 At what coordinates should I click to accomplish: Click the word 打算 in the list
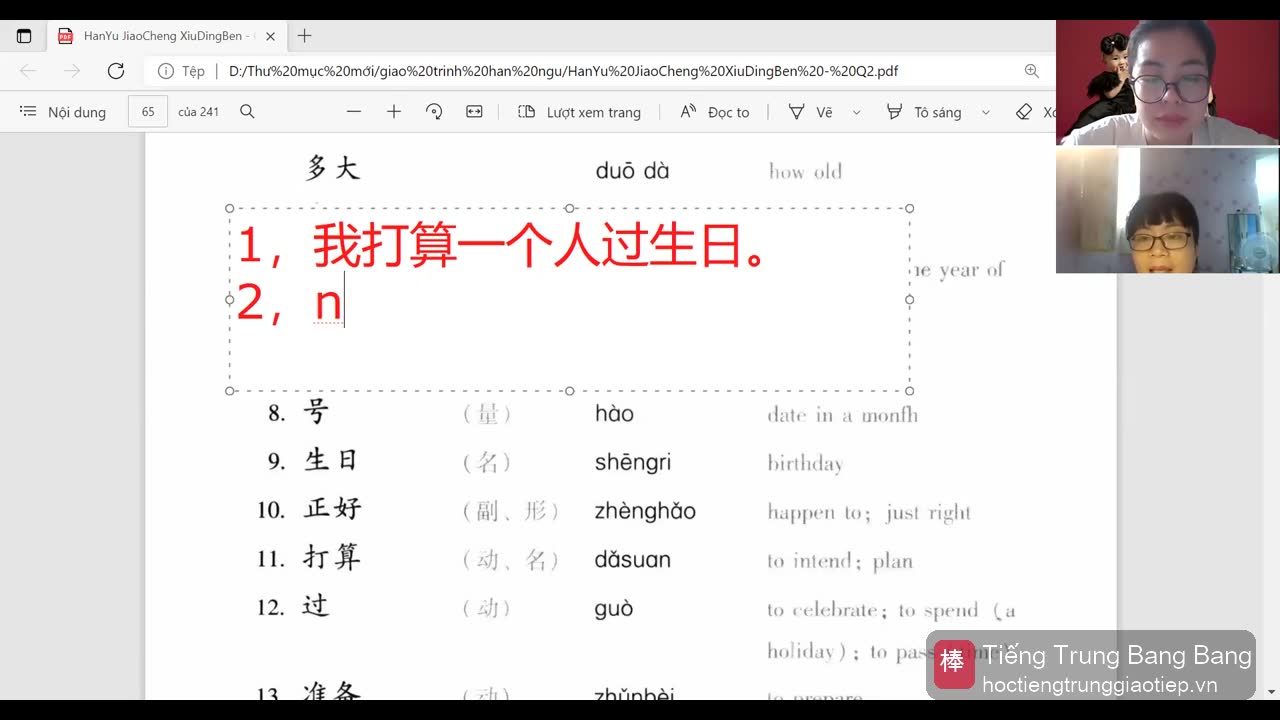(x=332, y=557)
